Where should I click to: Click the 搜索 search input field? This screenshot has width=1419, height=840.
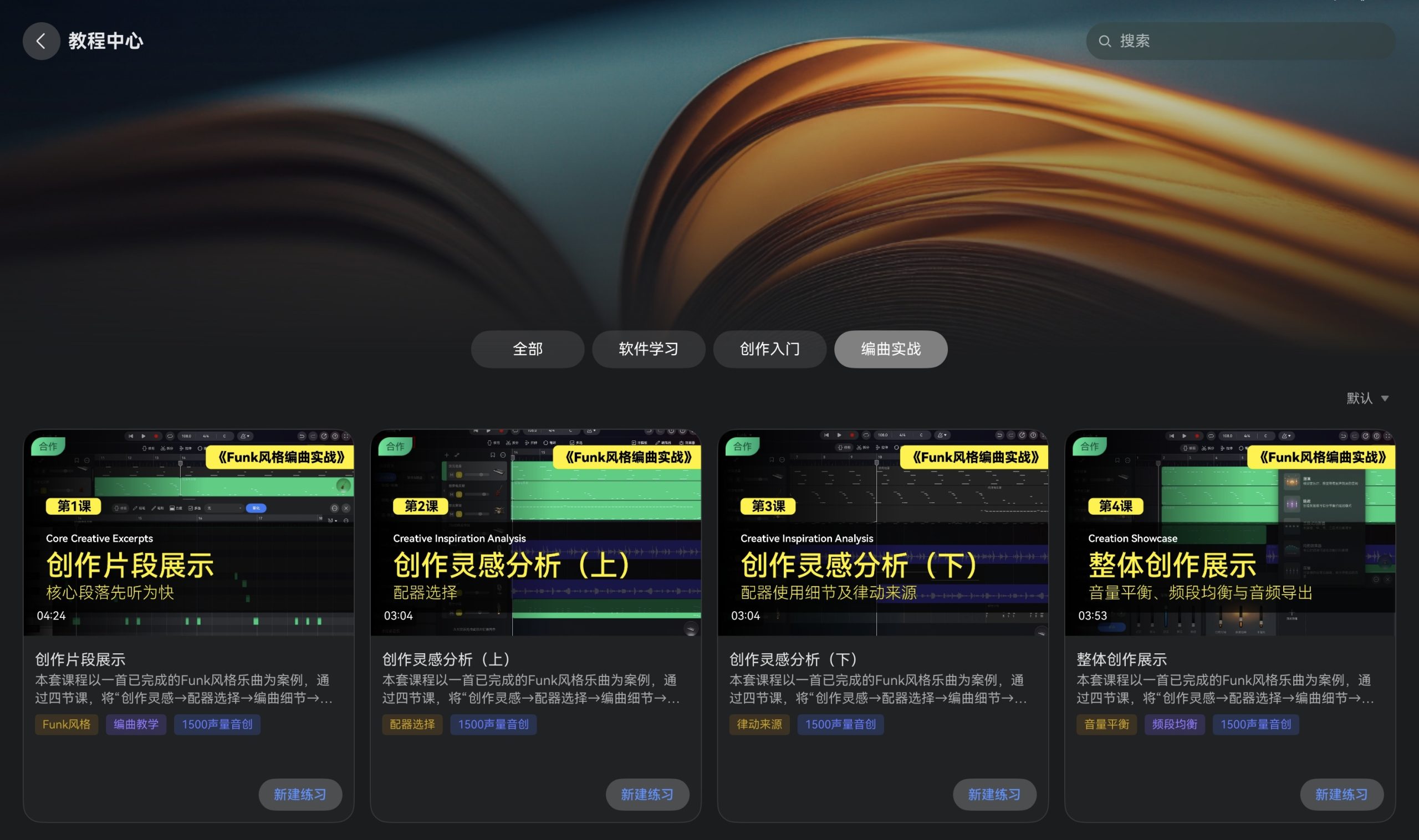click(x=1240, y=41)
